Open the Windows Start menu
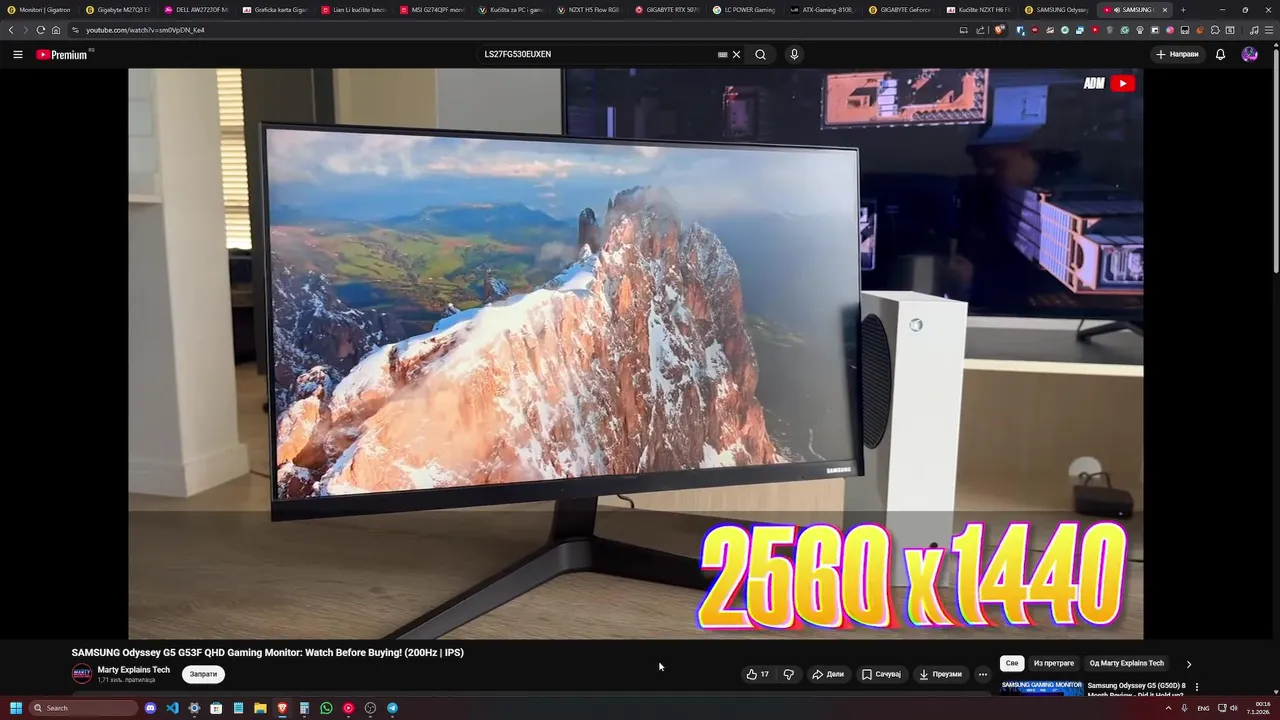 coord(15,708)
